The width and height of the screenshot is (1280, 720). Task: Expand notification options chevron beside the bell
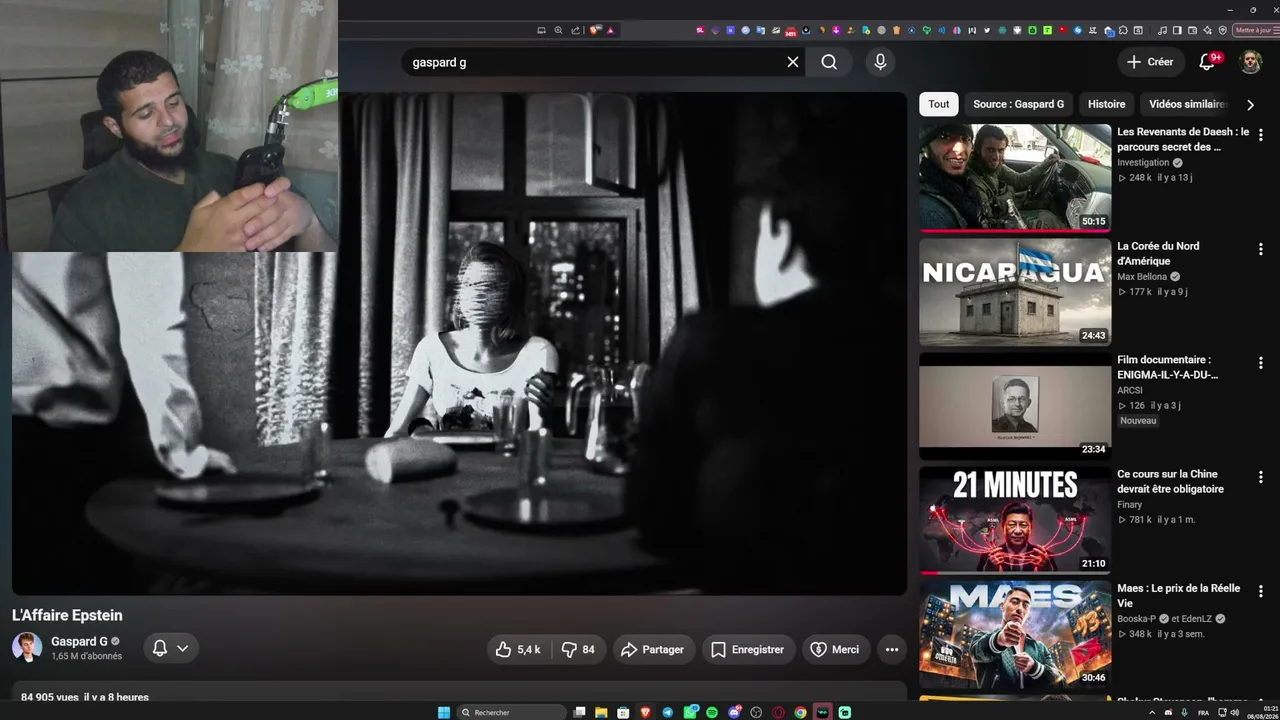point(183,648)
